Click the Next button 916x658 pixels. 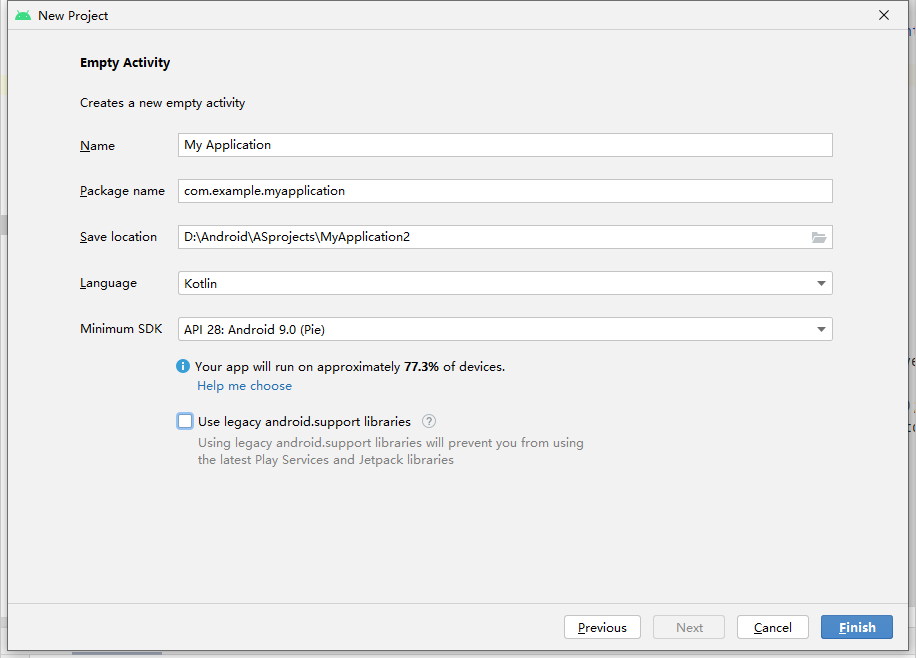pyautogui.click(x=689, y=627)
